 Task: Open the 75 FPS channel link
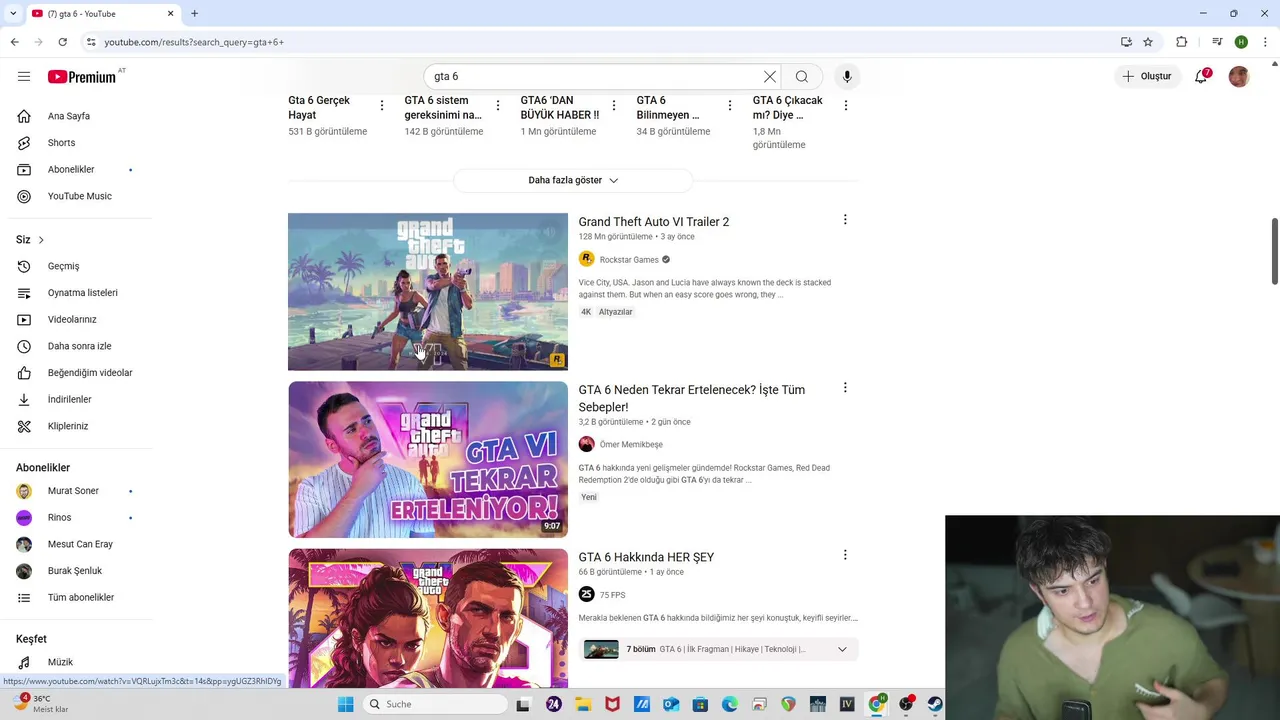point(612,595)
